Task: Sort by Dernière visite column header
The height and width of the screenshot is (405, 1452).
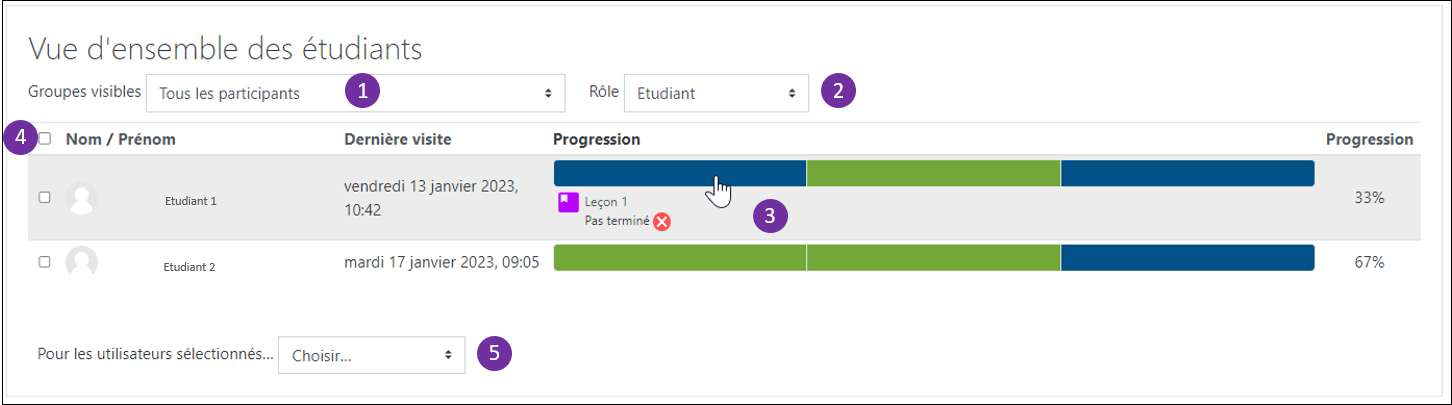Action: click(397, 139)
